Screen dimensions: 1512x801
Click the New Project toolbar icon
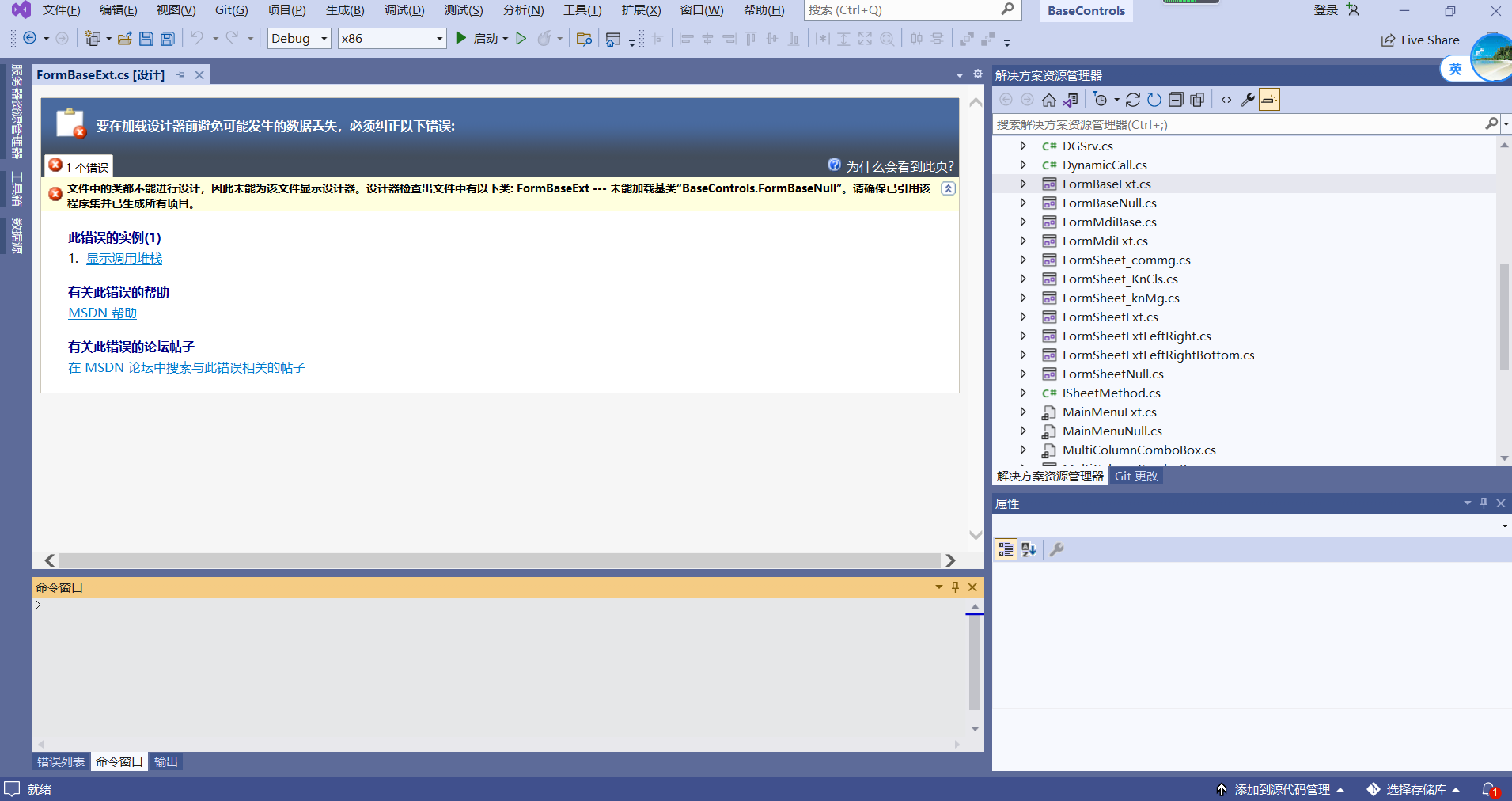93,38
